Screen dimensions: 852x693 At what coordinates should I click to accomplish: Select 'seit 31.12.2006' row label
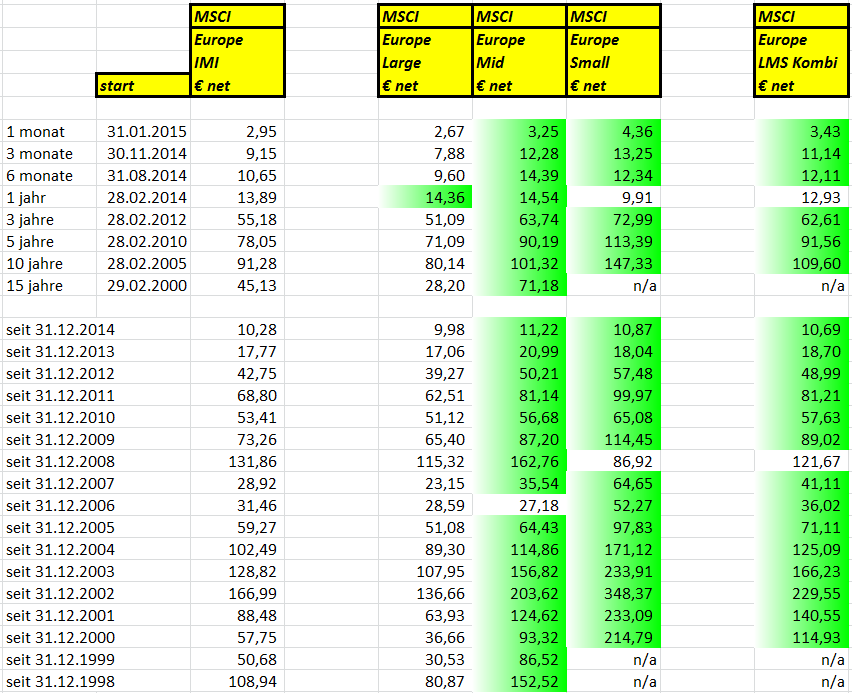point(60,505)
